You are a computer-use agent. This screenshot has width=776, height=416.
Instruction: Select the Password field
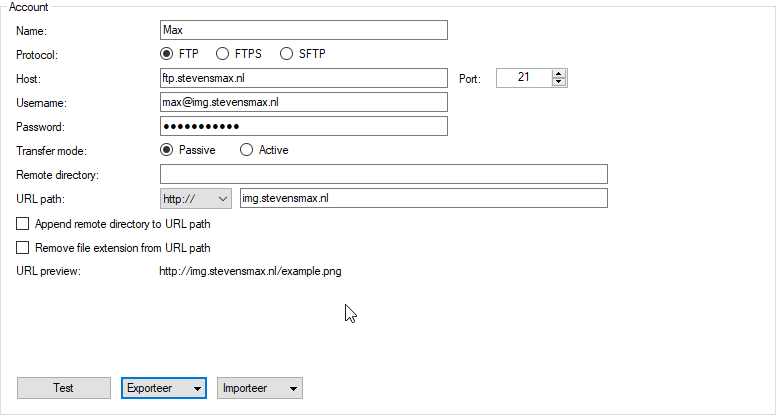click(x=303, y=126)
